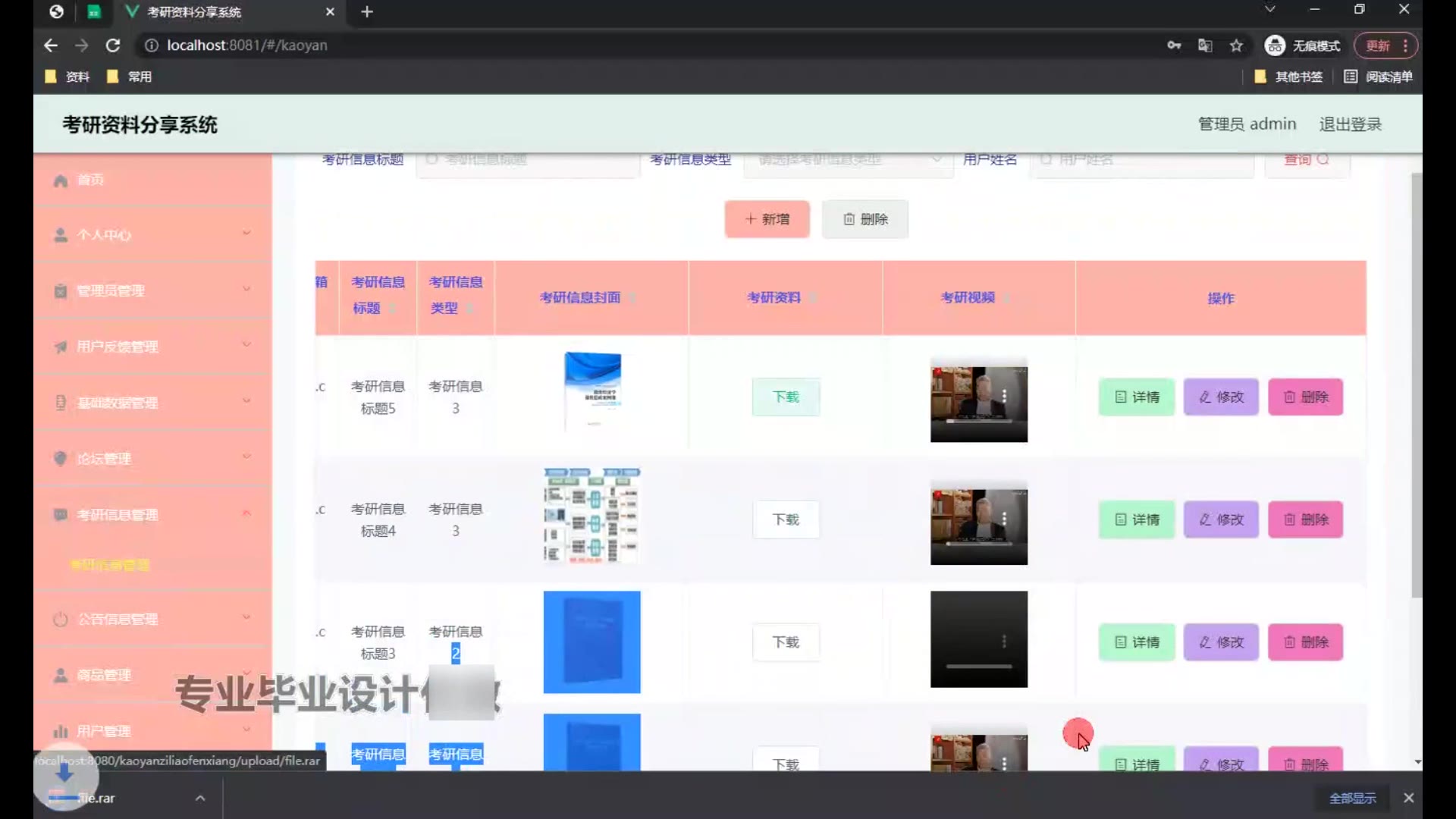Click the home icon beside 首页

[61, 180]
